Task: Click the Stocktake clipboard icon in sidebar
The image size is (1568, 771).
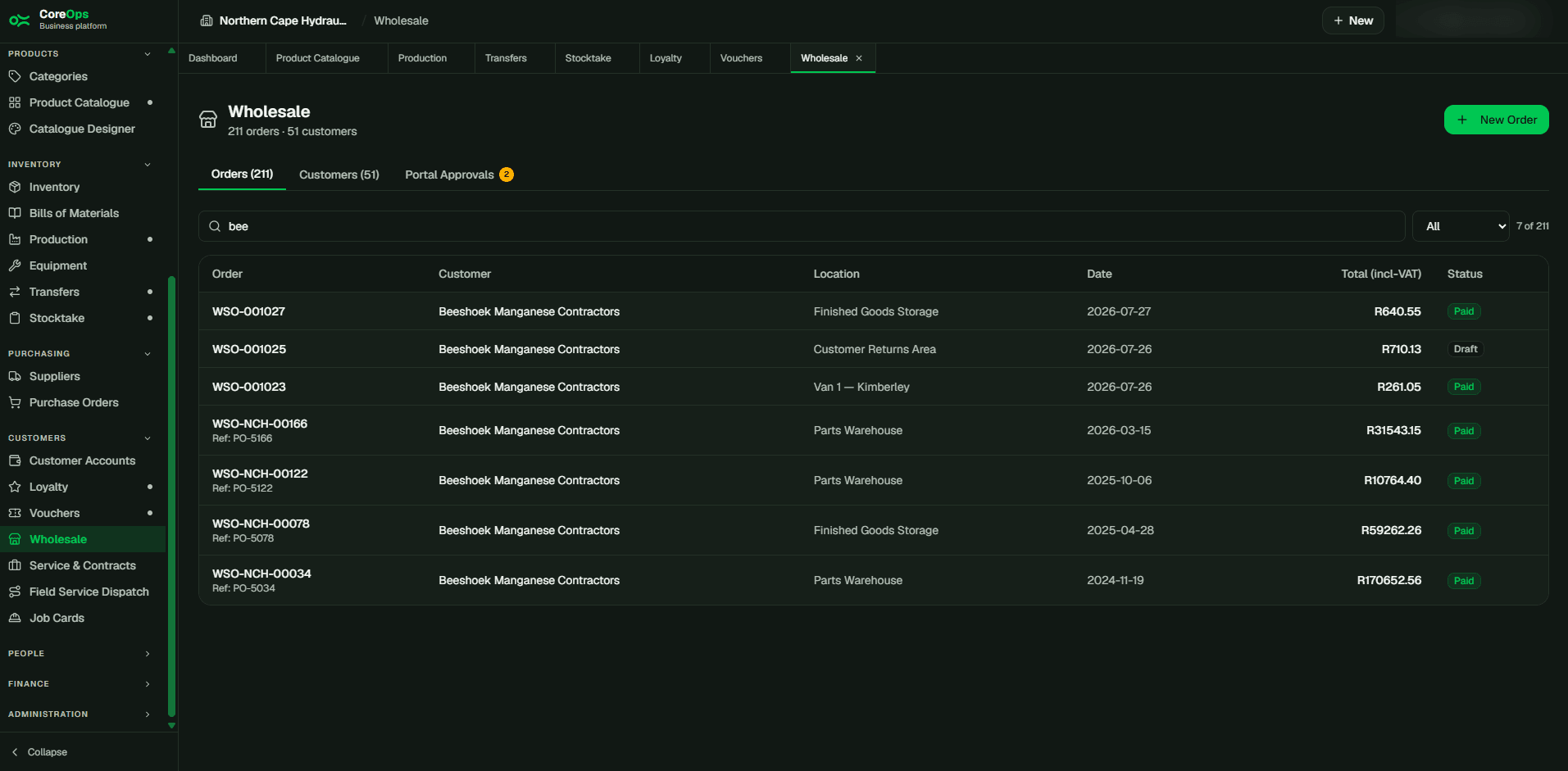Action: click(x=15, y=318)
